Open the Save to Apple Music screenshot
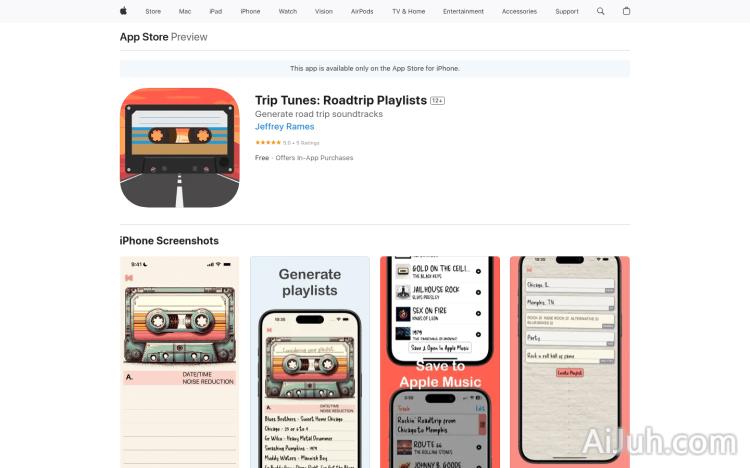750x468 pixels. click(x=440, y=362)
